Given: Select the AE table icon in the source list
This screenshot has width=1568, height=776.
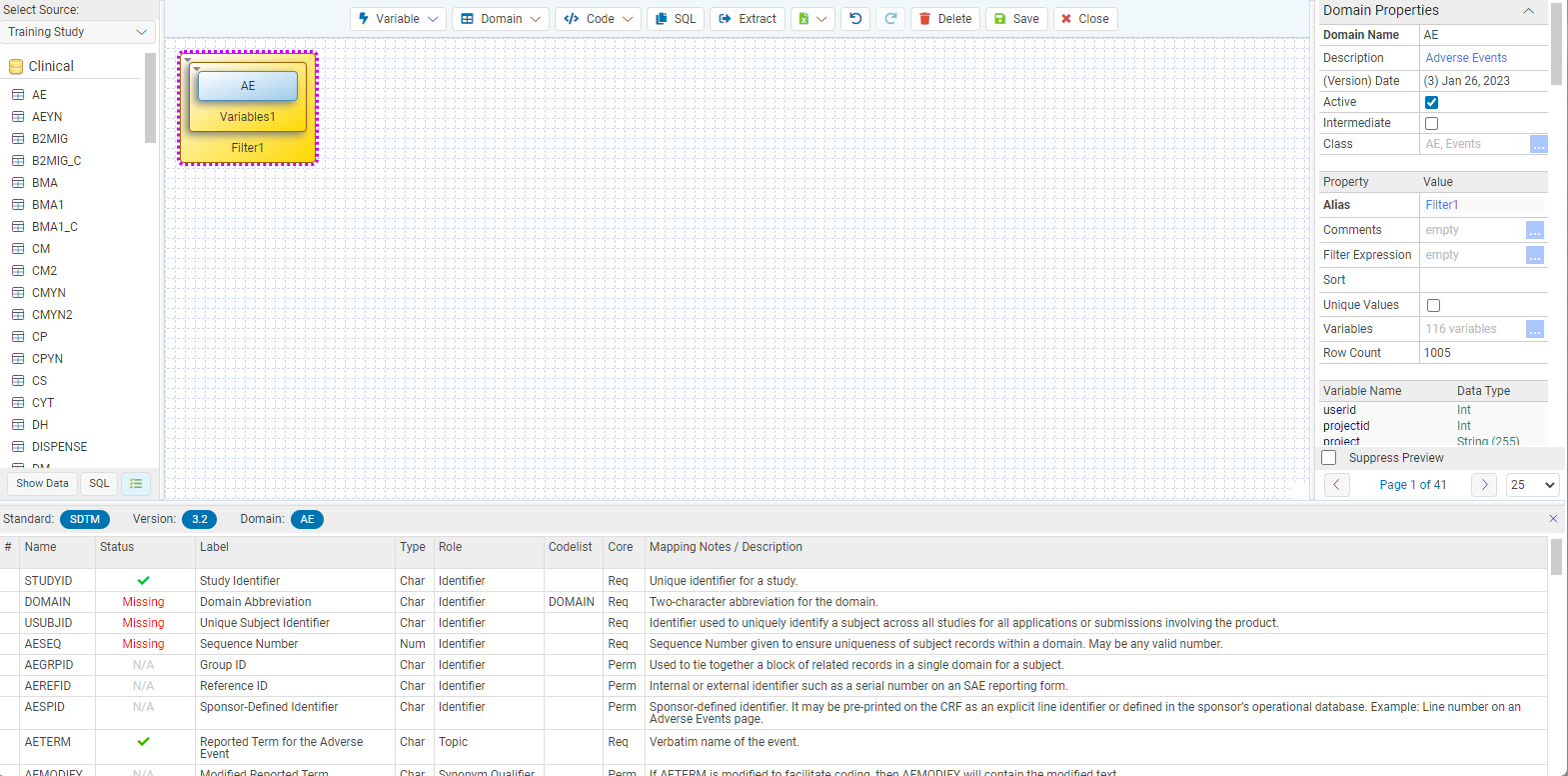Looking at the screenshot, I should coord(18,95).
